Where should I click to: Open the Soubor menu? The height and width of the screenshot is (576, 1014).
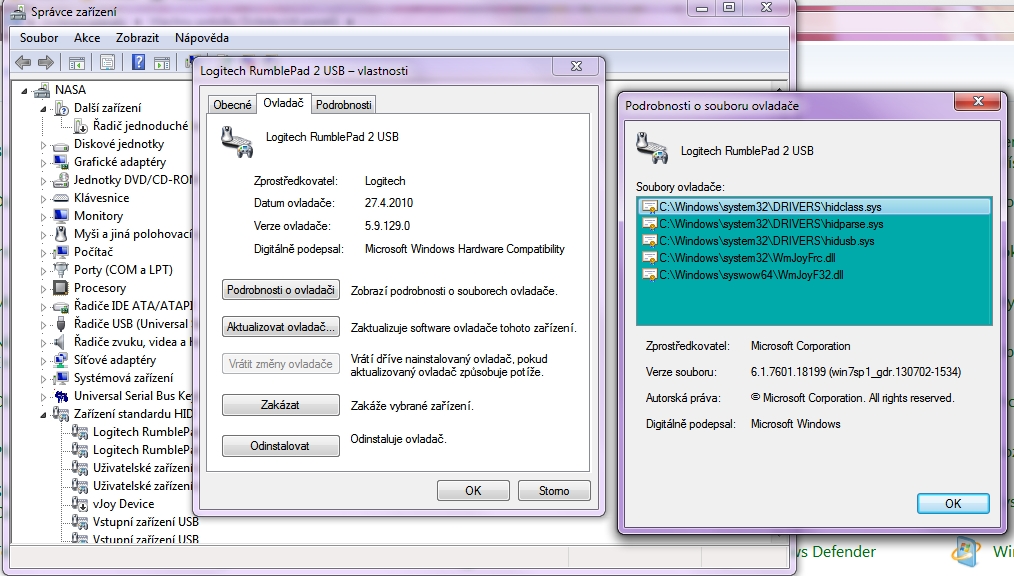[x=39, y=37]
